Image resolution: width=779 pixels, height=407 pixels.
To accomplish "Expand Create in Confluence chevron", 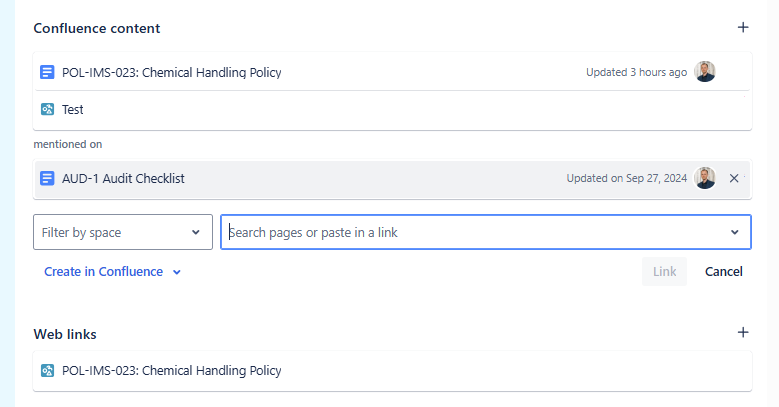I will point(176,272).
